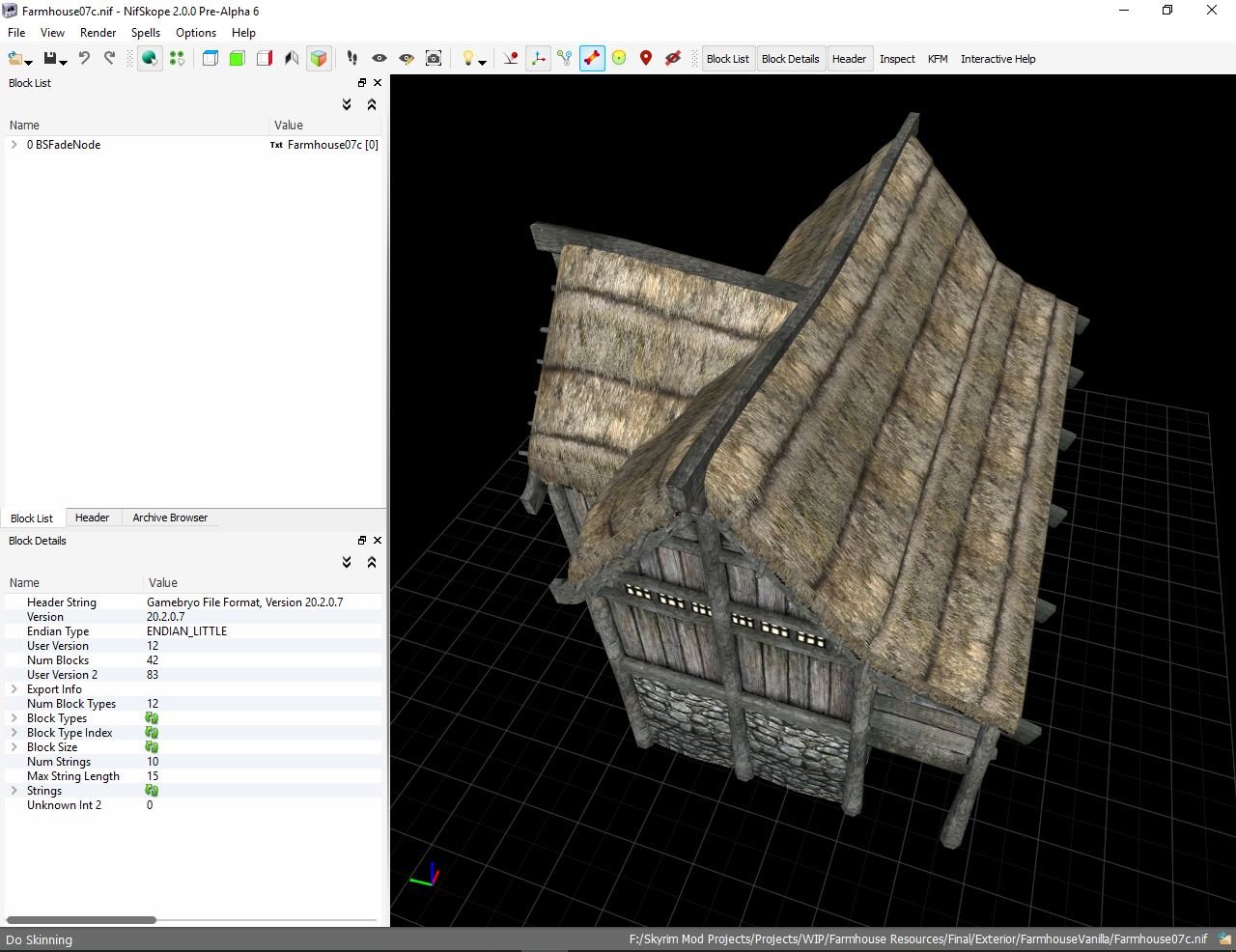
Task: Click the footsteps Walk view icon
Action: point(352,59)
